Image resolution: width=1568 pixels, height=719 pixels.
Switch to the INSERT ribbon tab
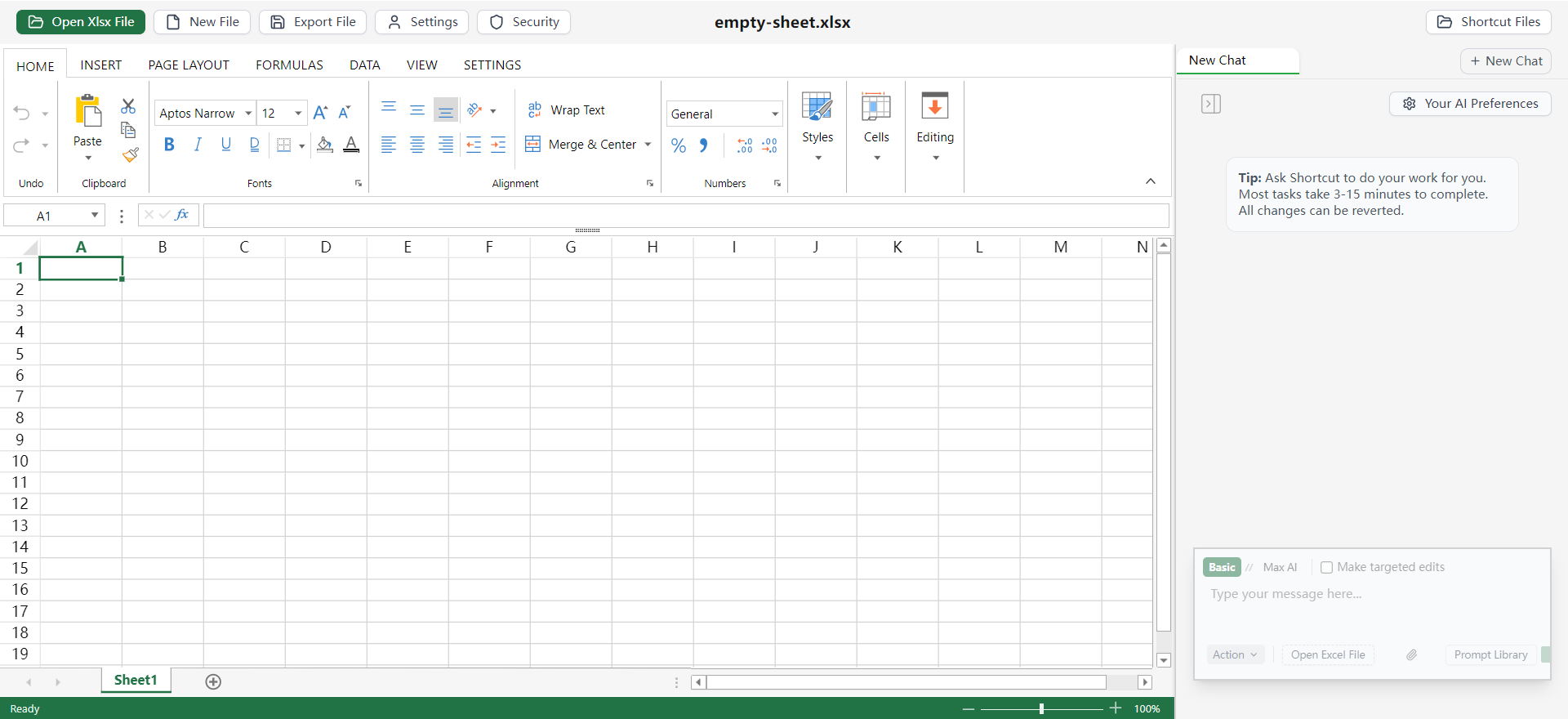click(x=101, y=65)
